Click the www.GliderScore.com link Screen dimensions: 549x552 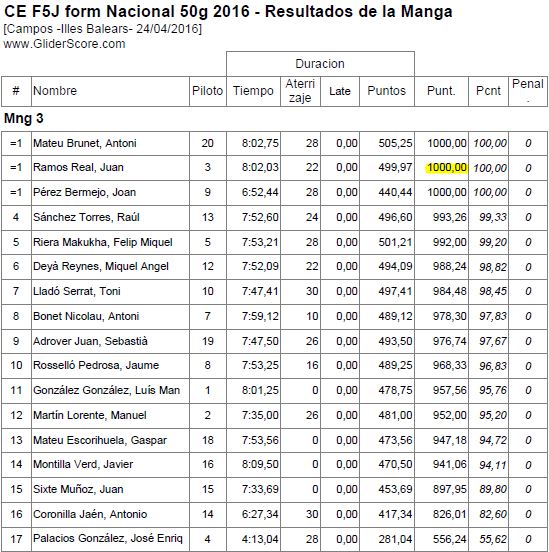click(x=64, y=44)
